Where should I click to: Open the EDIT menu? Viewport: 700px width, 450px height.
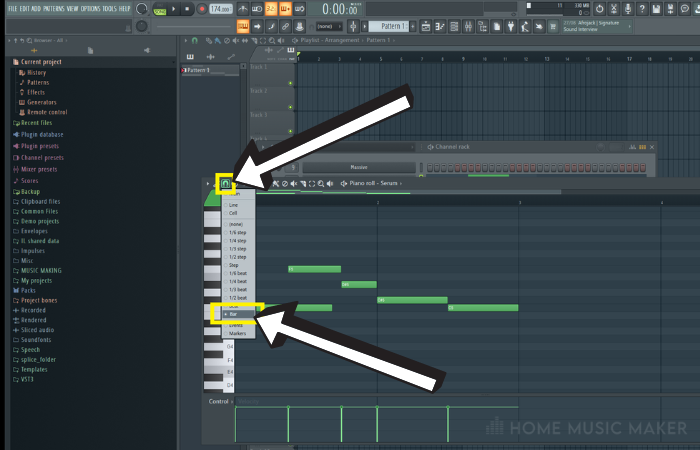pyautogui.click(x=24, y=8)
